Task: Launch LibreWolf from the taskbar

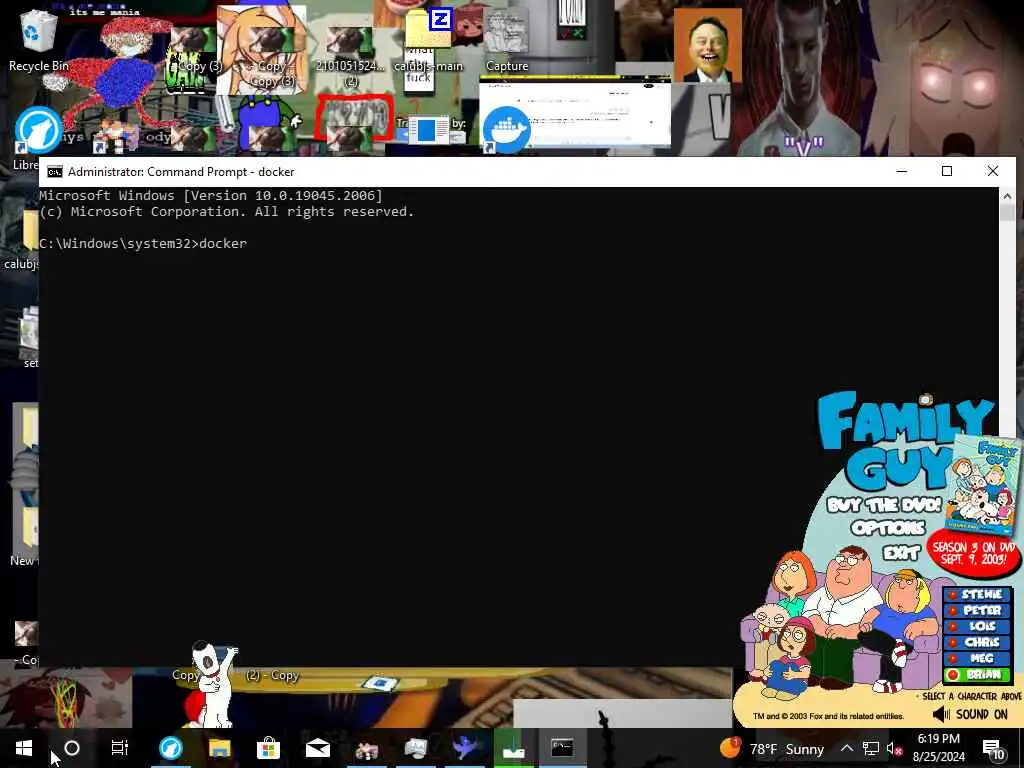Action: click(170, 748)
